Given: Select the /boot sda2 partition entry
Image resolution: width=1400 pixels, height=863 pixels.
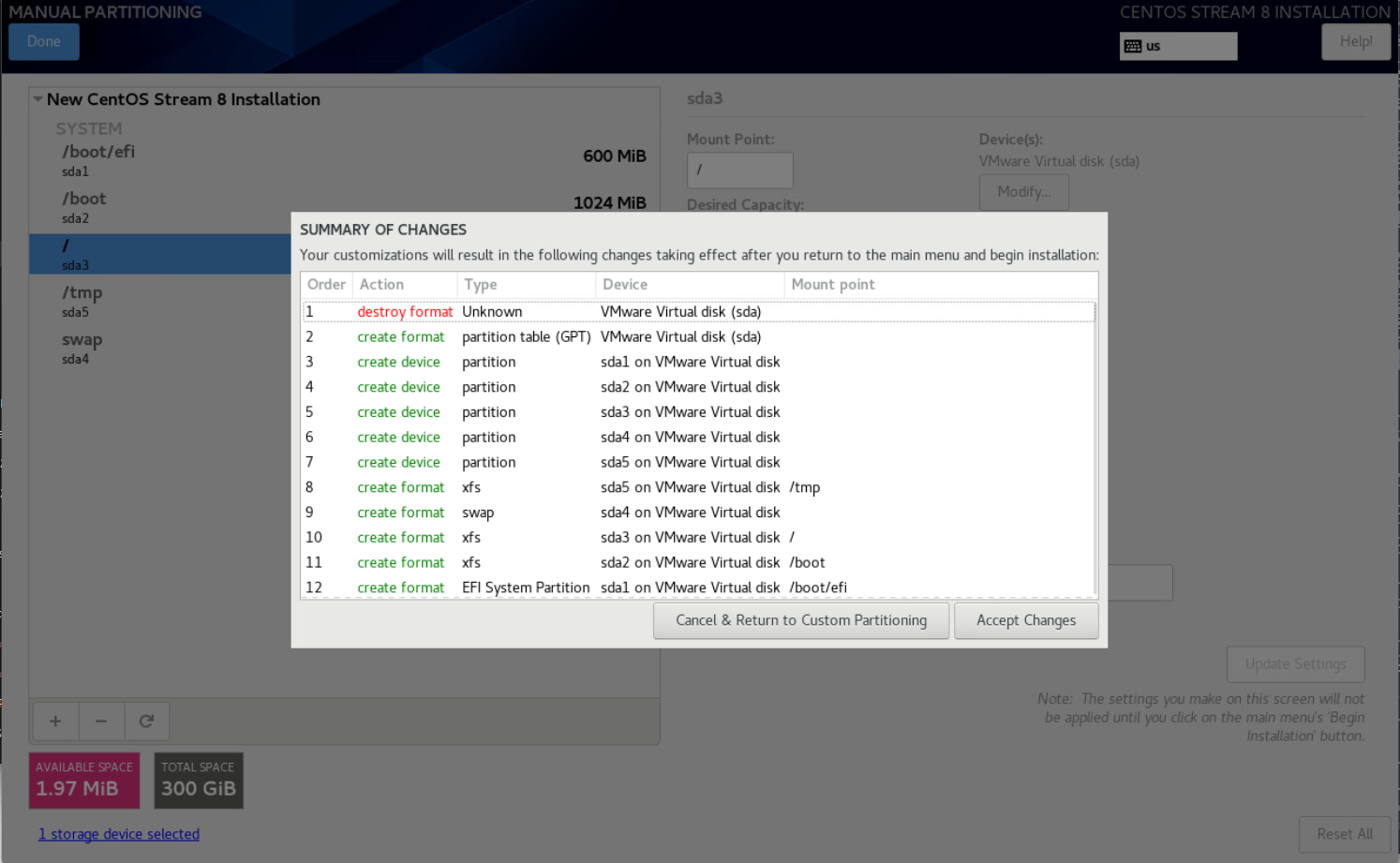Looking at the screenshot, I should point(345,207).
